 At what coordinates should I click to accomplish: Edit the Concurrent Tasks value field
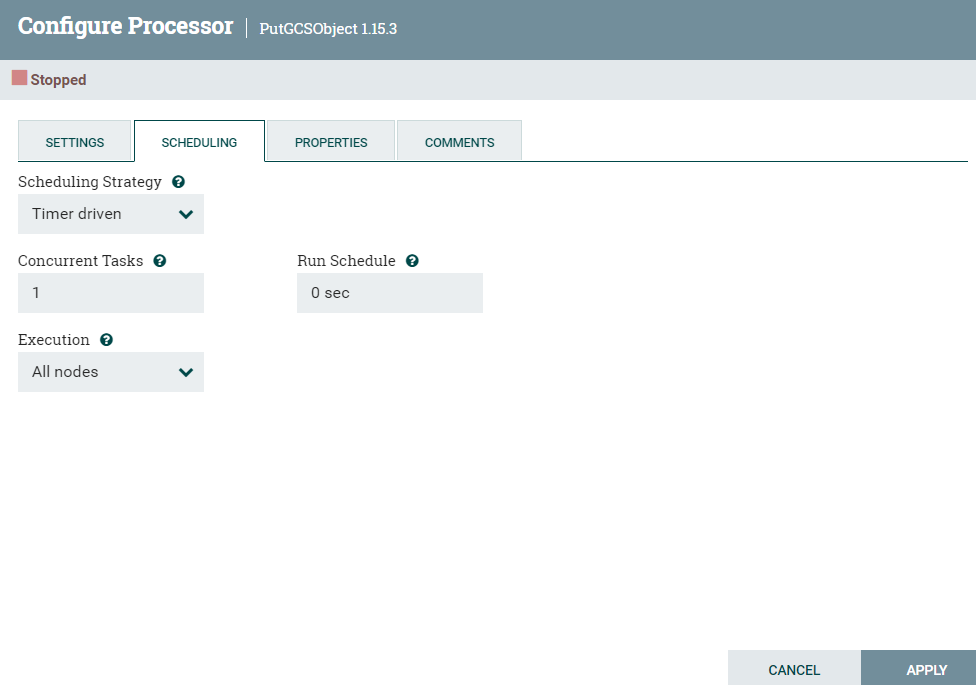tap(111, 293)
